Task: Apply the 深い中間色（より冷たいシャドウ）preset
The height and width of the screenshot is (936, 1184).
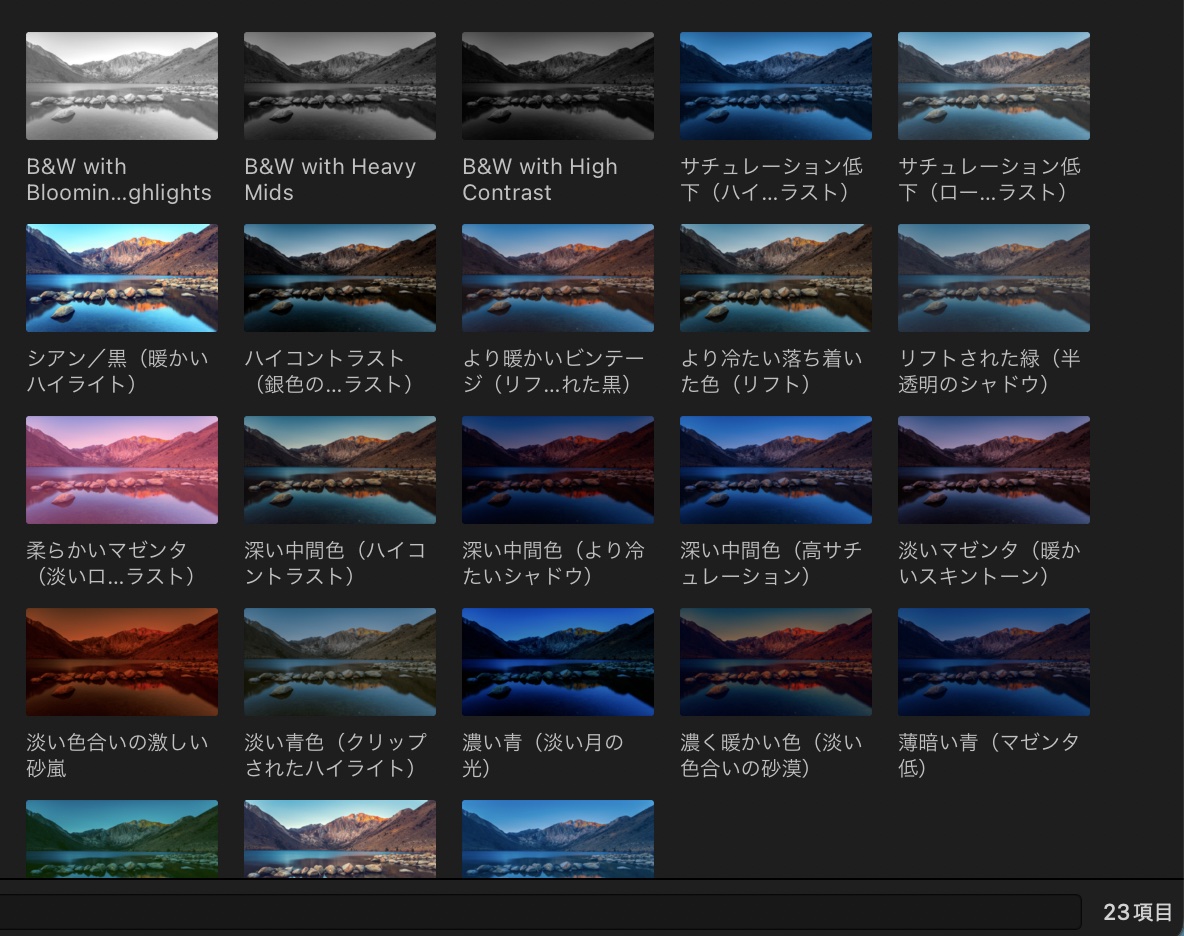Action: pyautogui.click(x=558, y=470)
